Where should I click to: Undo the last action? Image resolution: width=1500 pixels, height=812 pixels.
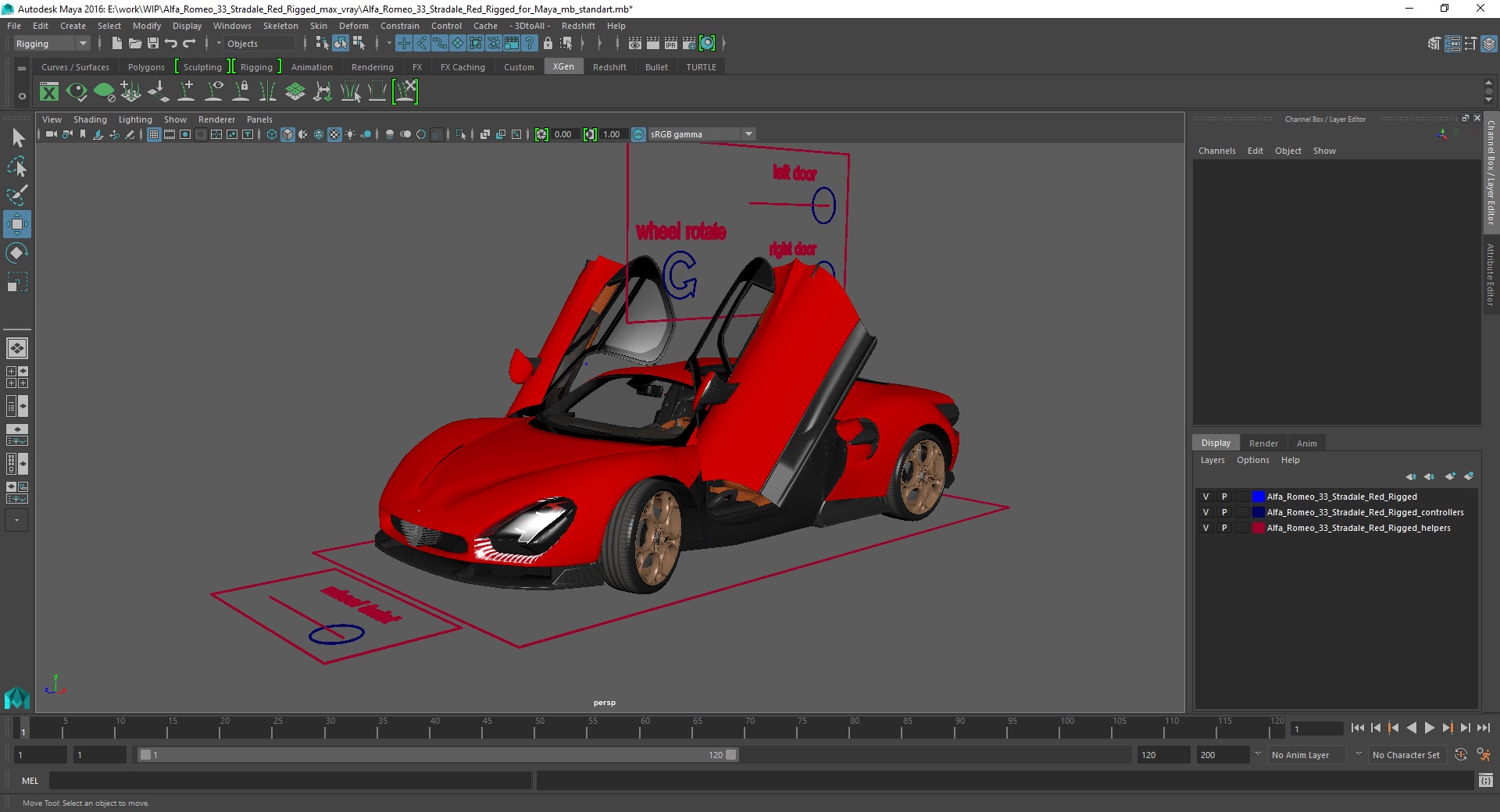(171, 44)
